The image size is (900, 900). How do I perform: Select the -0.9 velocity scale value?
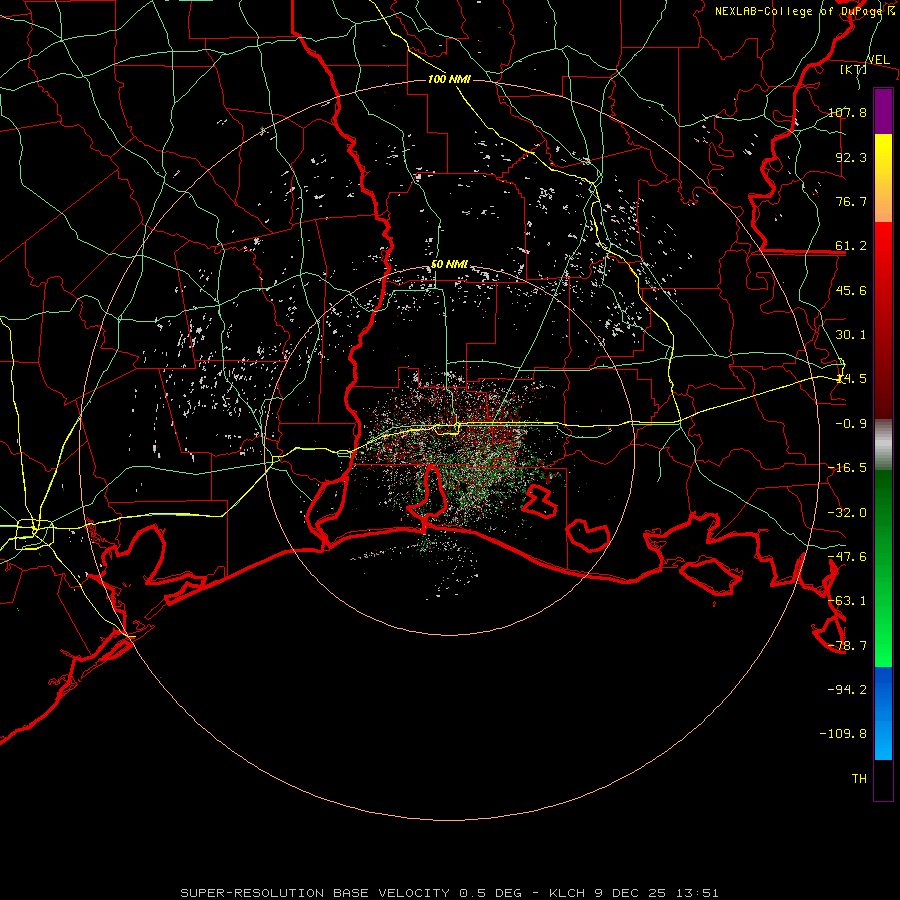click(851, 424)
